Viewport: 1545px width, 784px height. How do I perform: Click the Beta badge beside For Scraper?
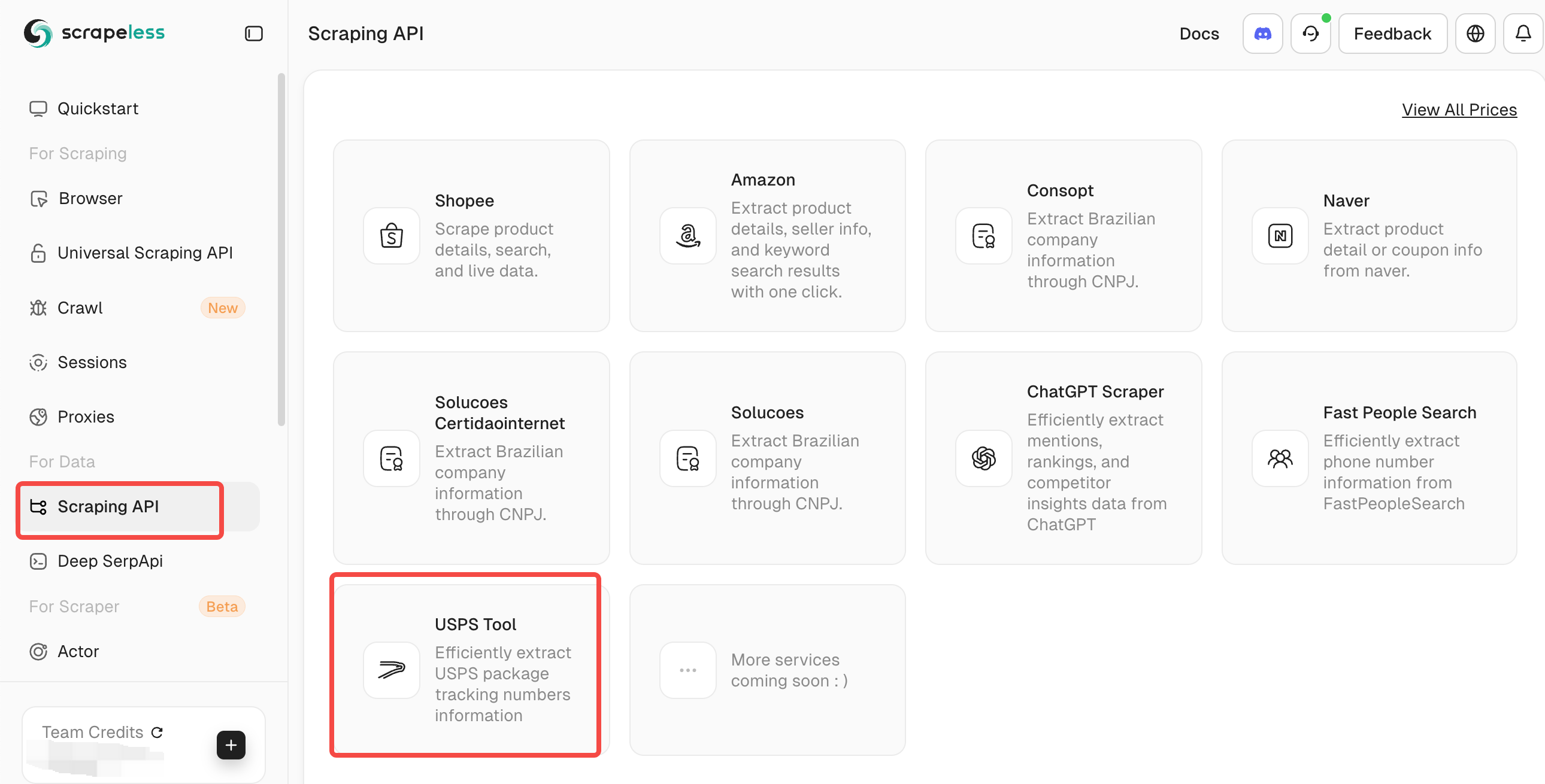pyautogui.click(x=222, y=607)
